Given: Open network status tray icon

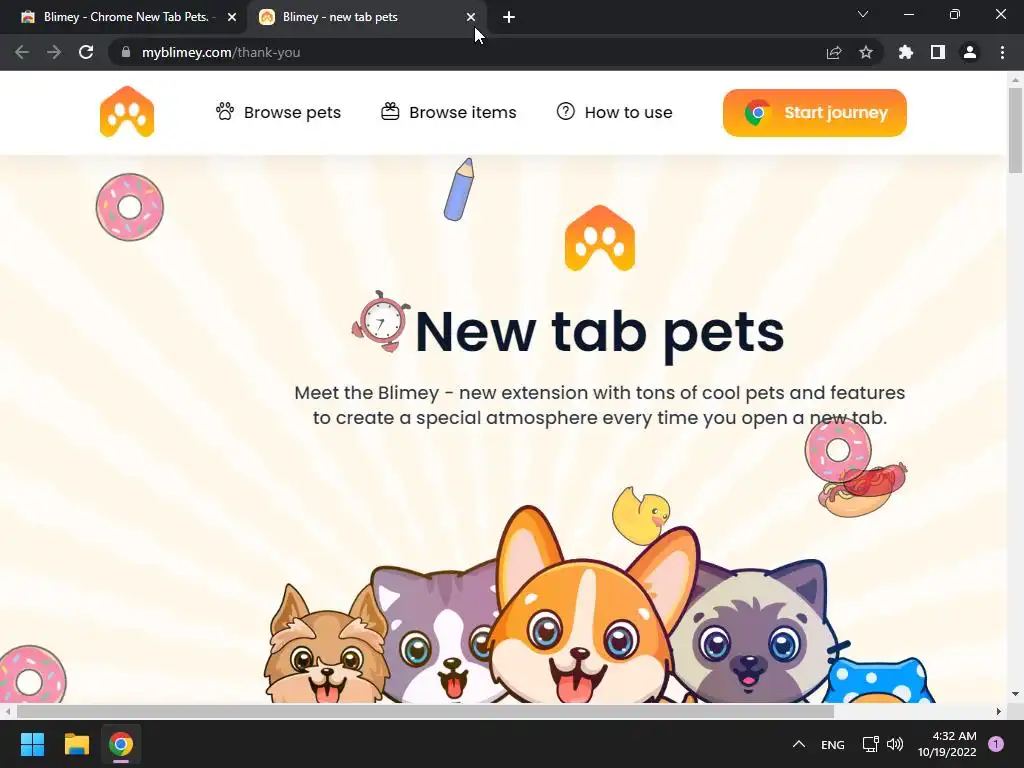Looking at the screenshot, I should [x=871, y=744].
